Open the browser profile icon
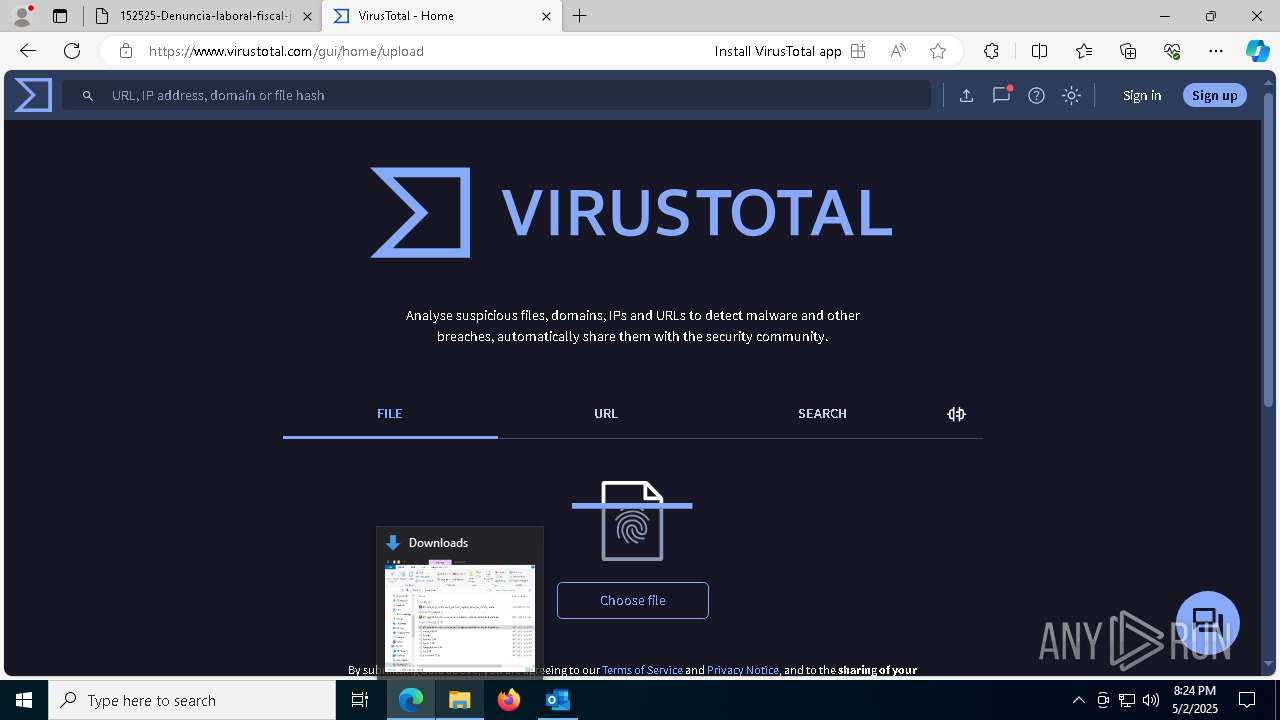This screenshot has height=720, width=1280. point(22,16)
